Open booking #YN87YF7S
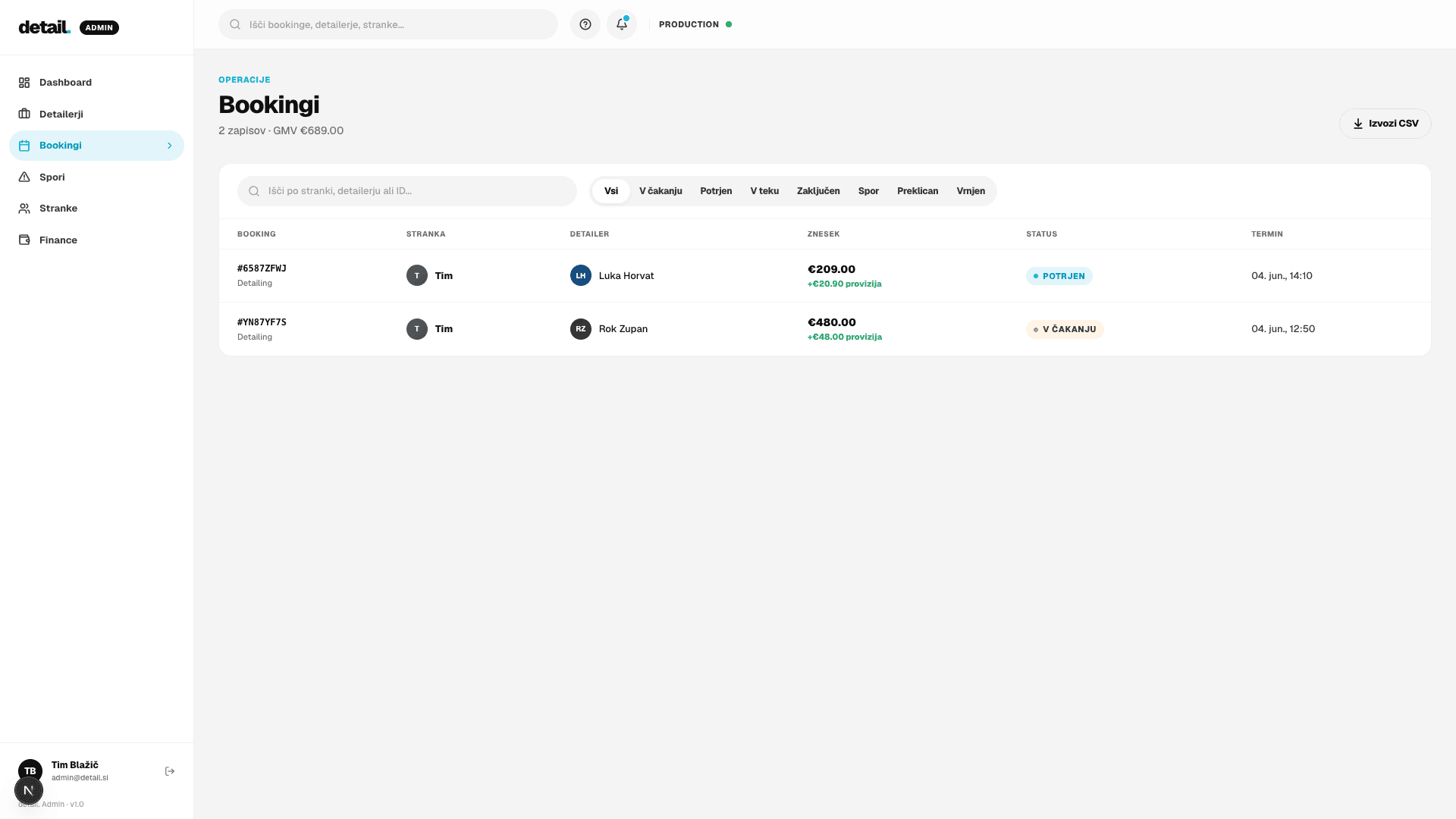 (x=262, y=322)
